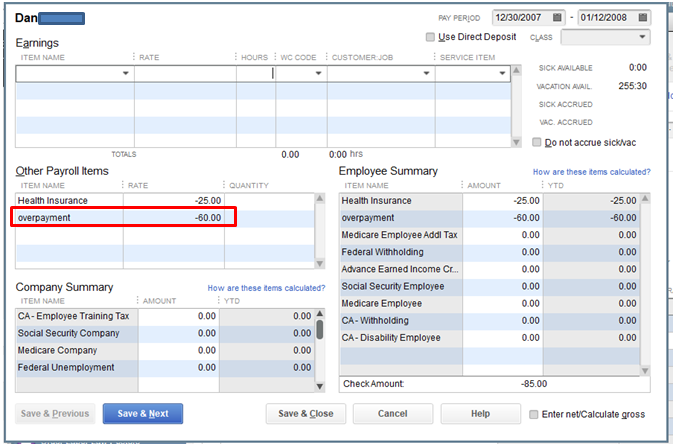Click Earnings table scroll down arrow

(516, 142)
